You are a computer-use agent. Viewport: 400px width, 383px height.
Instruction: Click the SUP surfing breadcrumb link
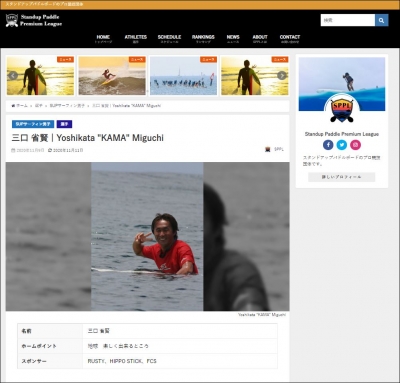(x=67, y=106)
